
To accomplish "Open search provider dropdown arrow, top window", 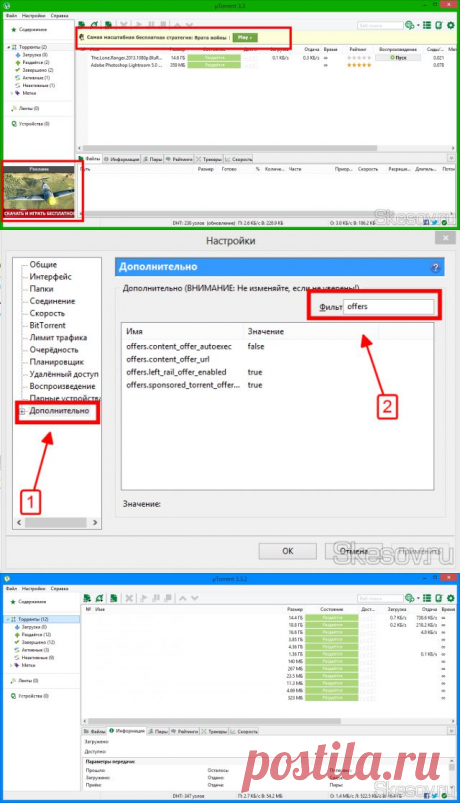I will coord(417,25).
